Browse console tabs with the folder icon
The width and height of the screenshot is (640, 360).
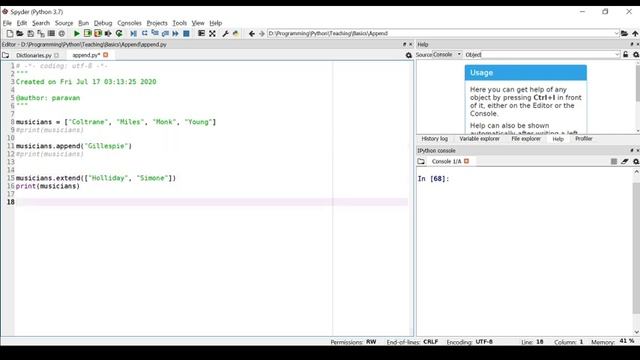pyautogui.click(x=421, y=162)
